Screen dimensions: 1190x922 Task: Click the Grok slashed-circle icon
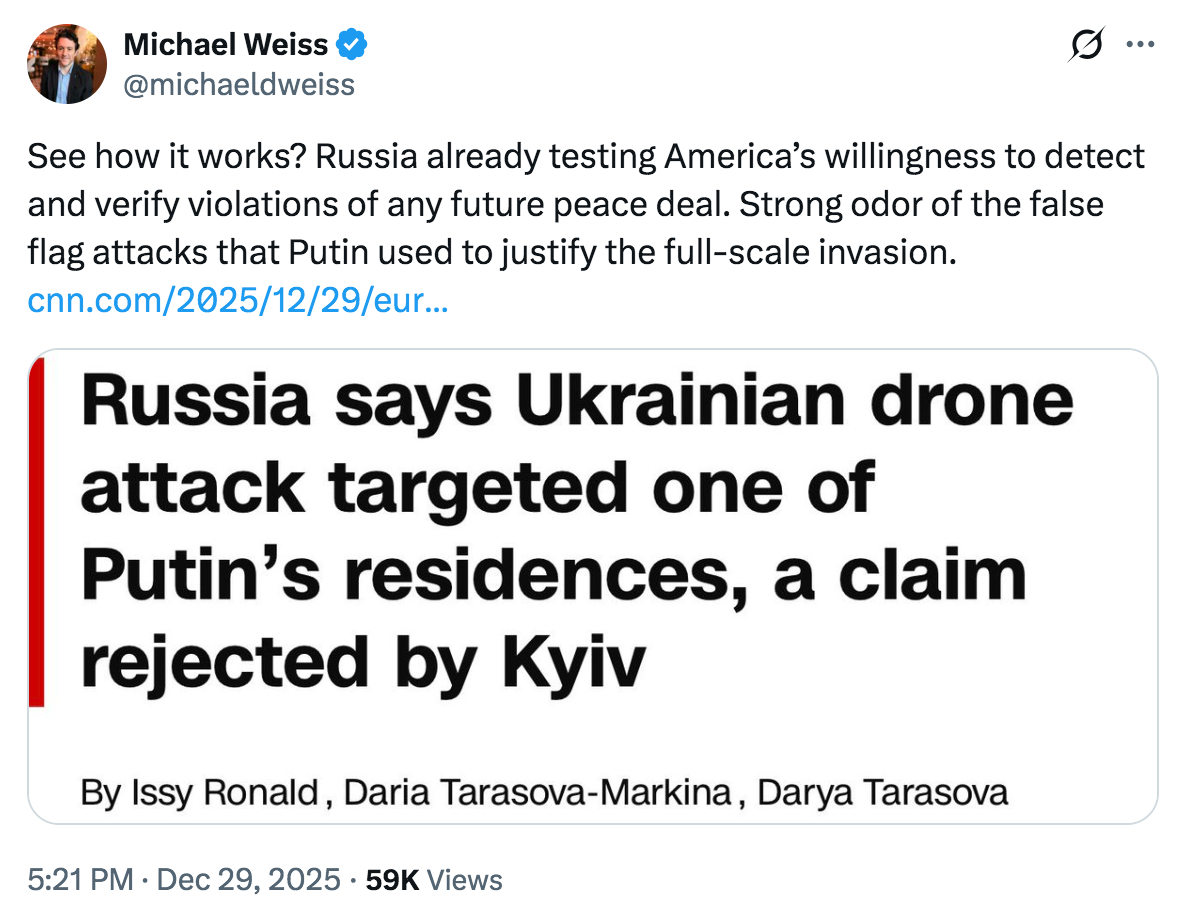tap(1086, 44)
